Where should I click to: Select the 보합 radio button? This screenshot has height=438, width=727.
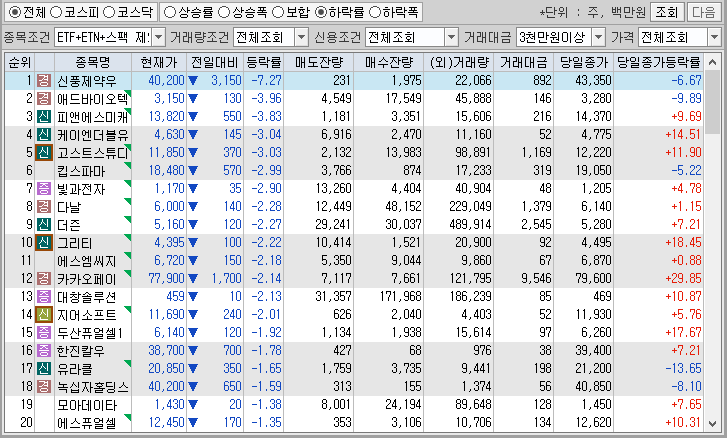tap(278, 13)
